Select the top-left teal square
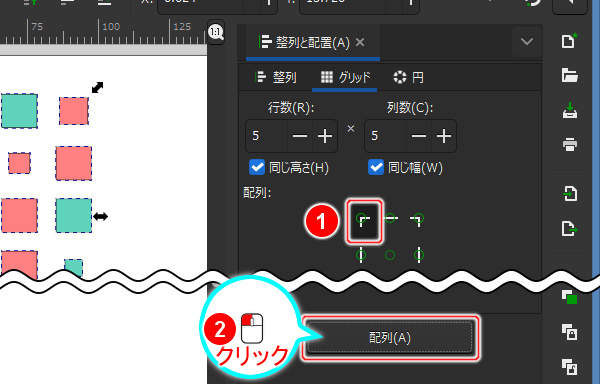Viewport: 600px width, 384px height. pos(20,111)
